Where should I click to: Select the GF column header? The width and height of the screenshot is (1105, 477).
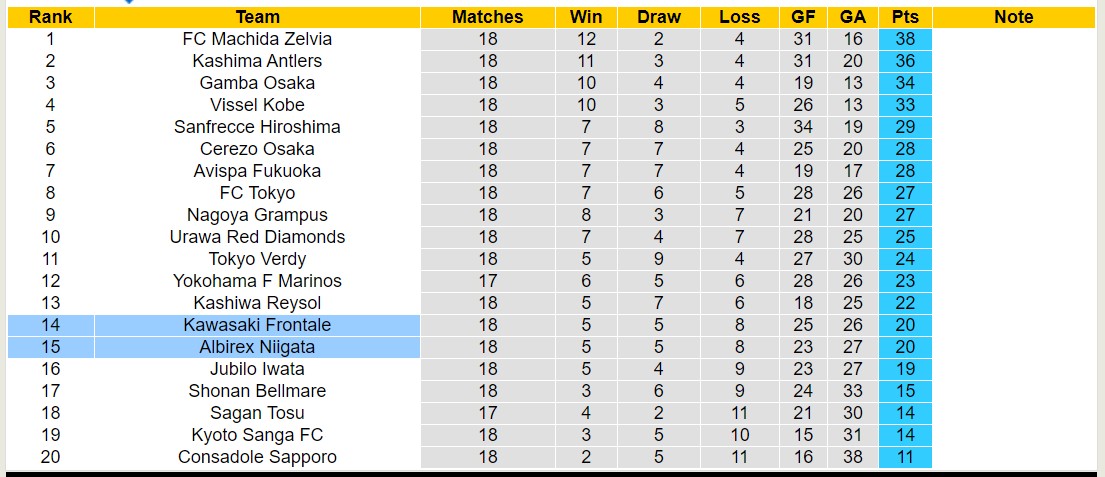pyautogui.click(x=803, y=17)
